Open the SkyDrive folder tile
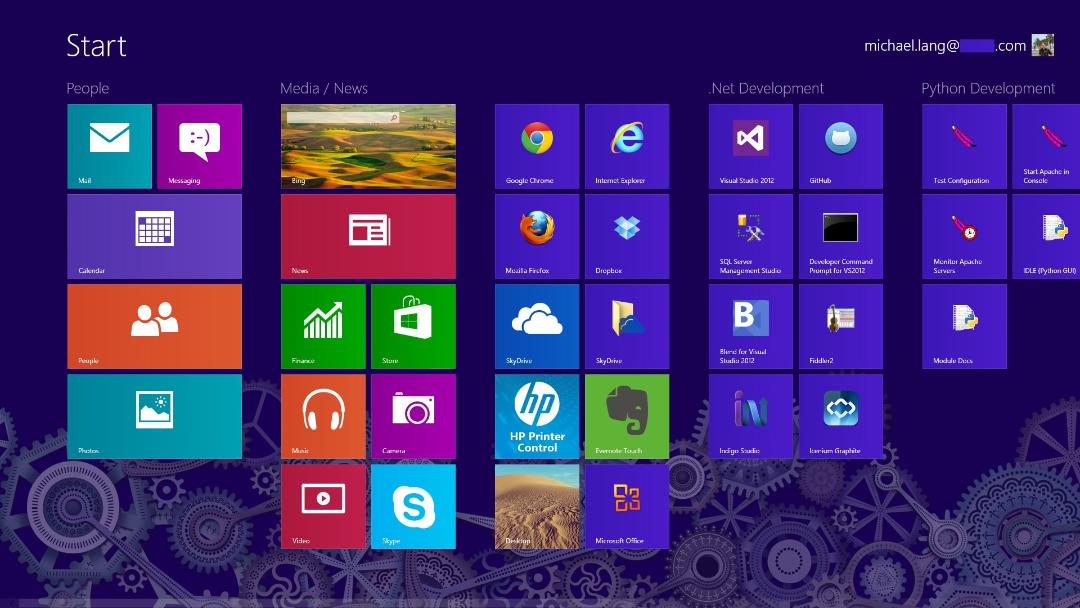Viewport: 1080px width, 608px height. [627, 326]
